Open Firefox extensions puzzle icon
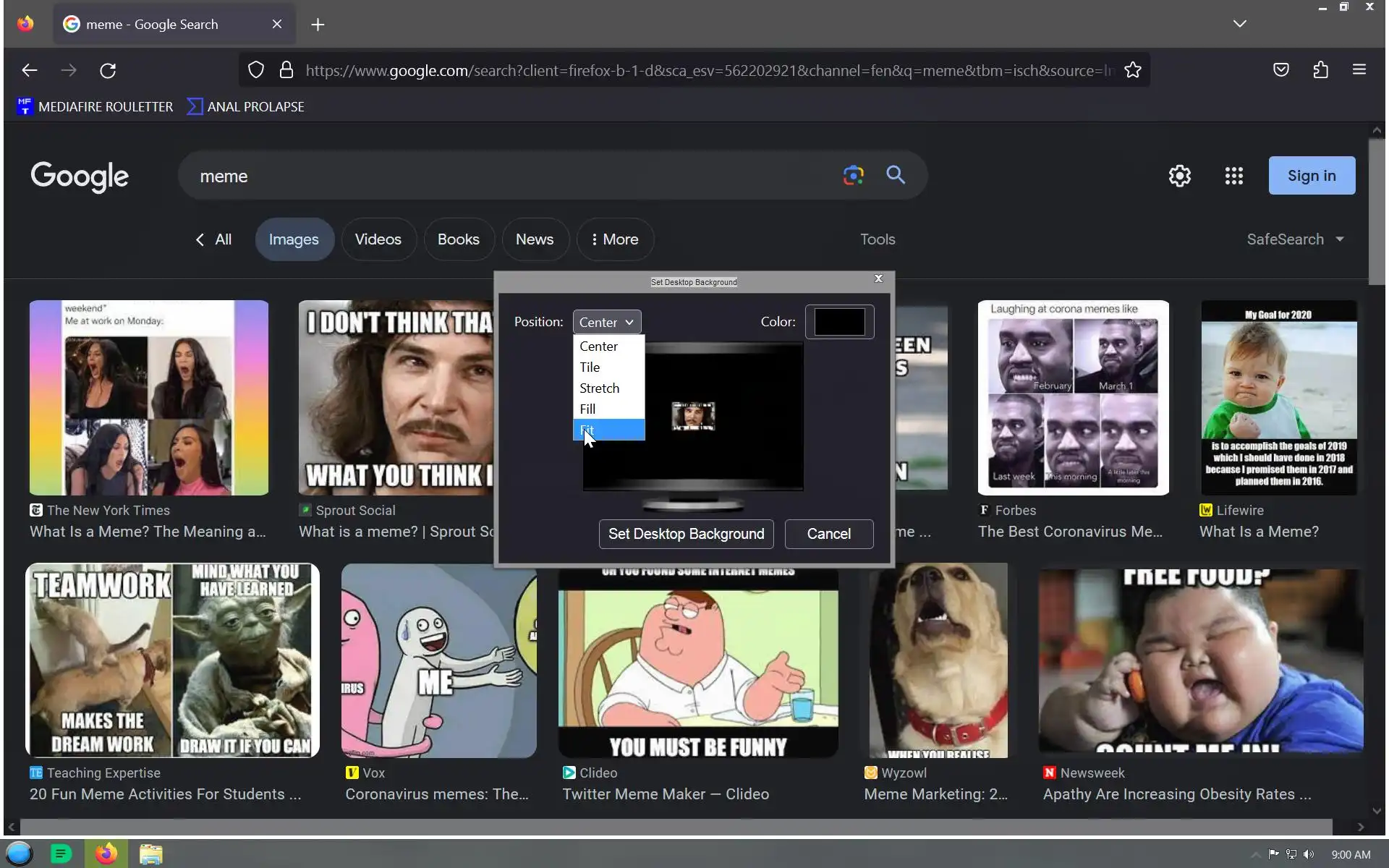Screen dimensions: 1389x868 pos(1320,70)
